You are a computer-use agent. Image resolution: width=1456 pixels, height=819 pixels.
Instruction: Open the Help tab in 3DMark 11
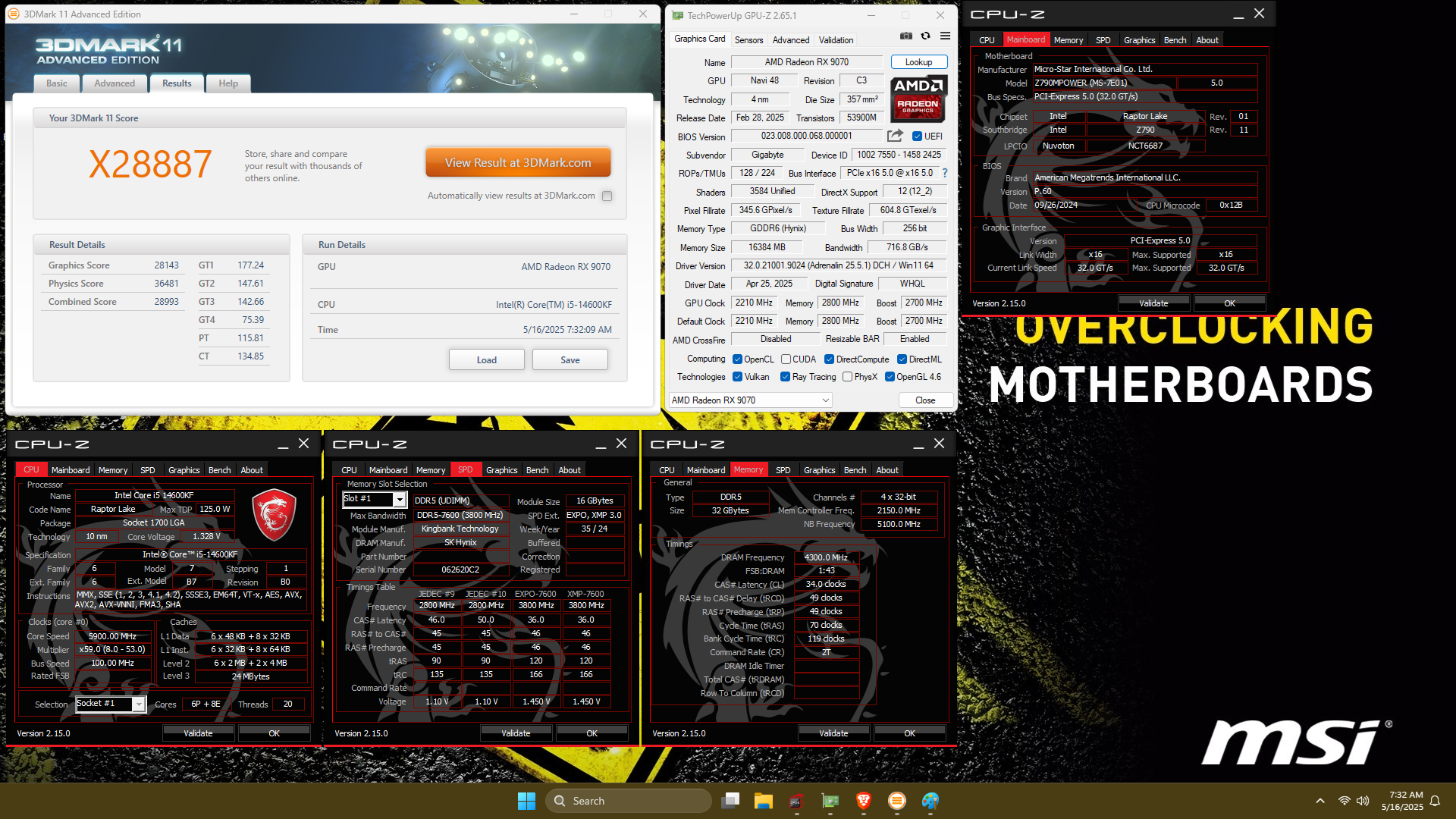click(228, 83)
